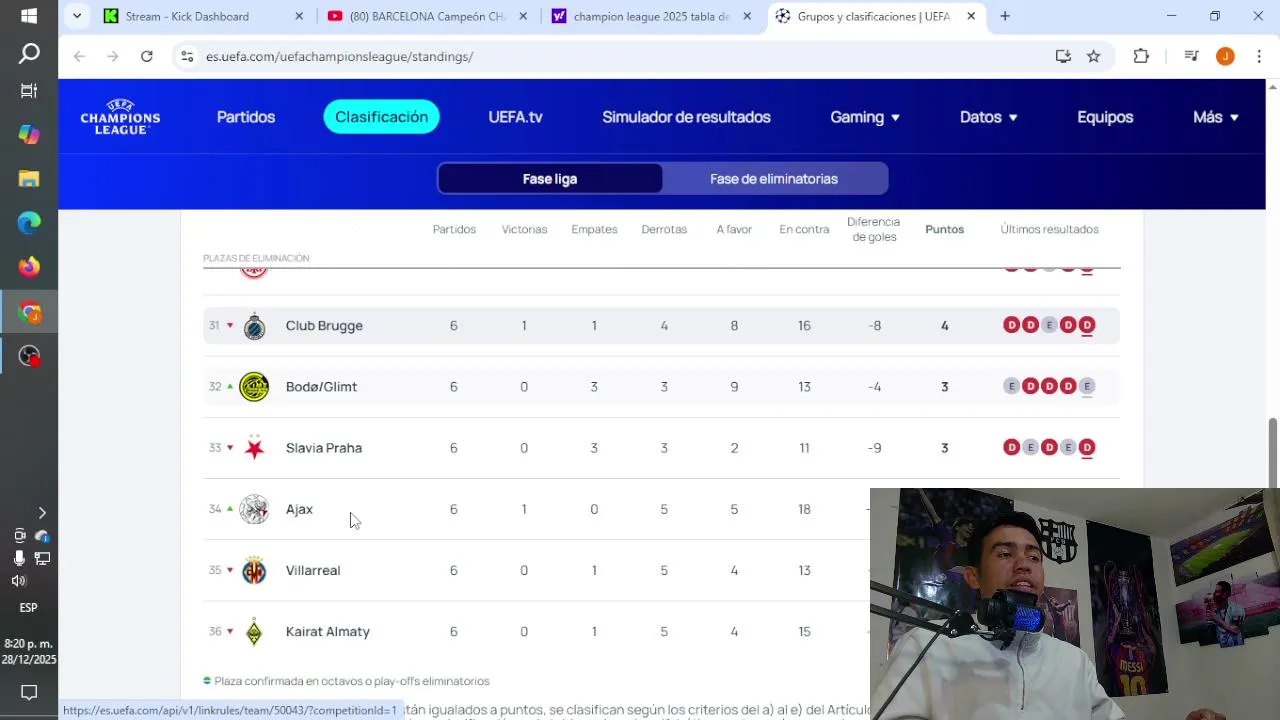Click the first D result of Slavia Praha
The width and height of the screenshot is (1280, 720).
[1011, 448]
